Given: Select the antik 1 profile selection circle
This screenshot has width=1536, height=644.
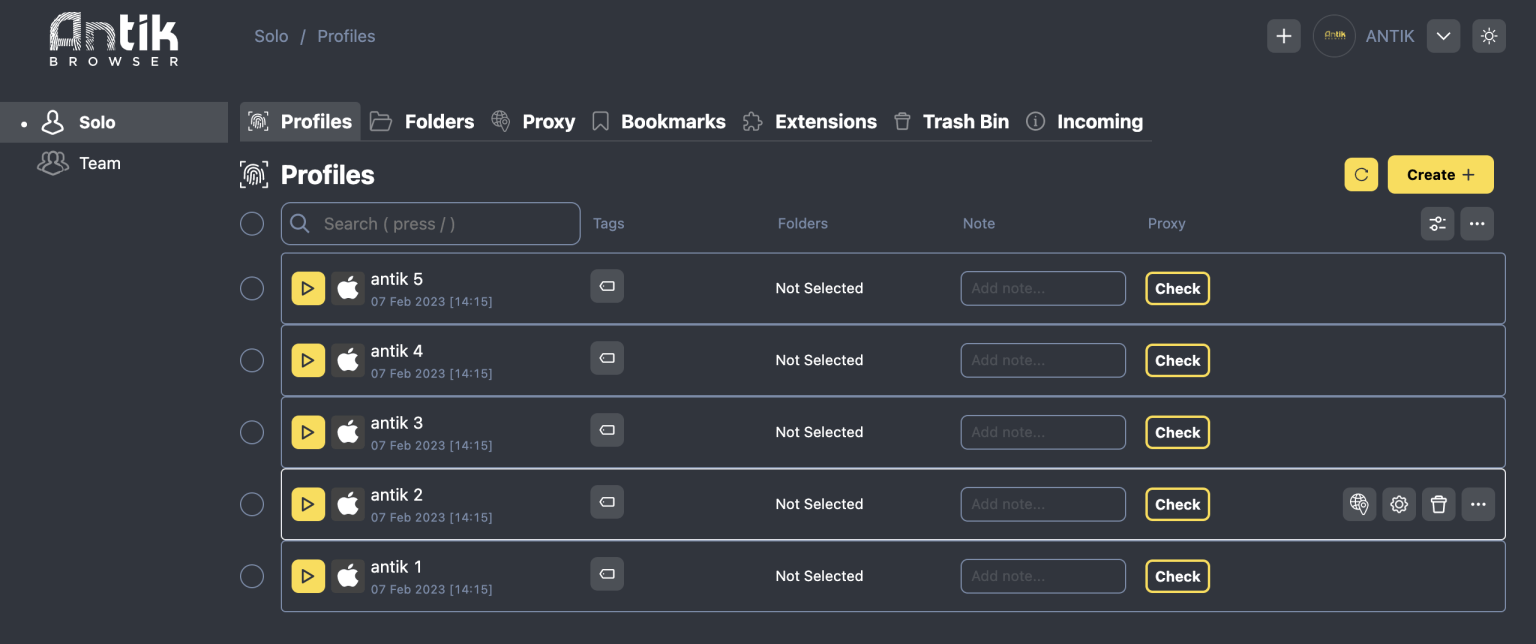Looking at the screenshot, I should (251, 576).
